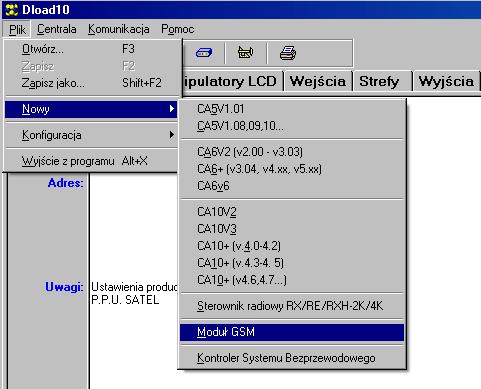Image resolution: width=481 pixels, height=389 pixels.
Task: Select Sterownik radiowy RX/RE/RXH-2K/4K
Action: 292,306
